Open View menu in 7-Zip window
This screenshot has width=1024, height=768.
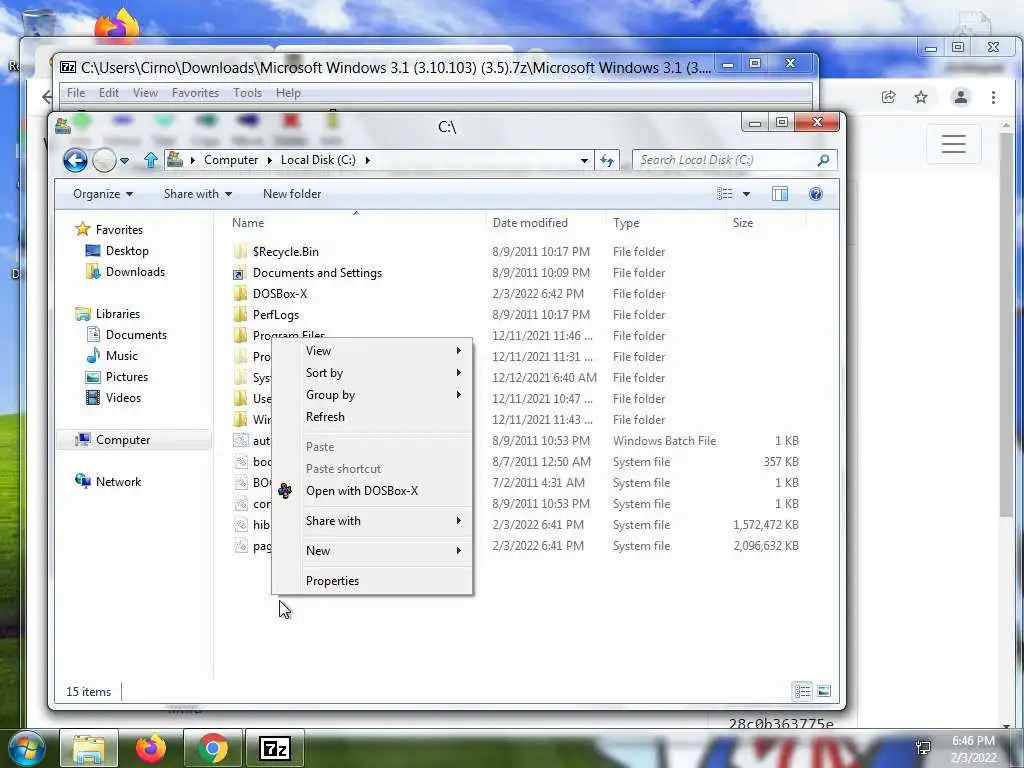click(145, 93)
